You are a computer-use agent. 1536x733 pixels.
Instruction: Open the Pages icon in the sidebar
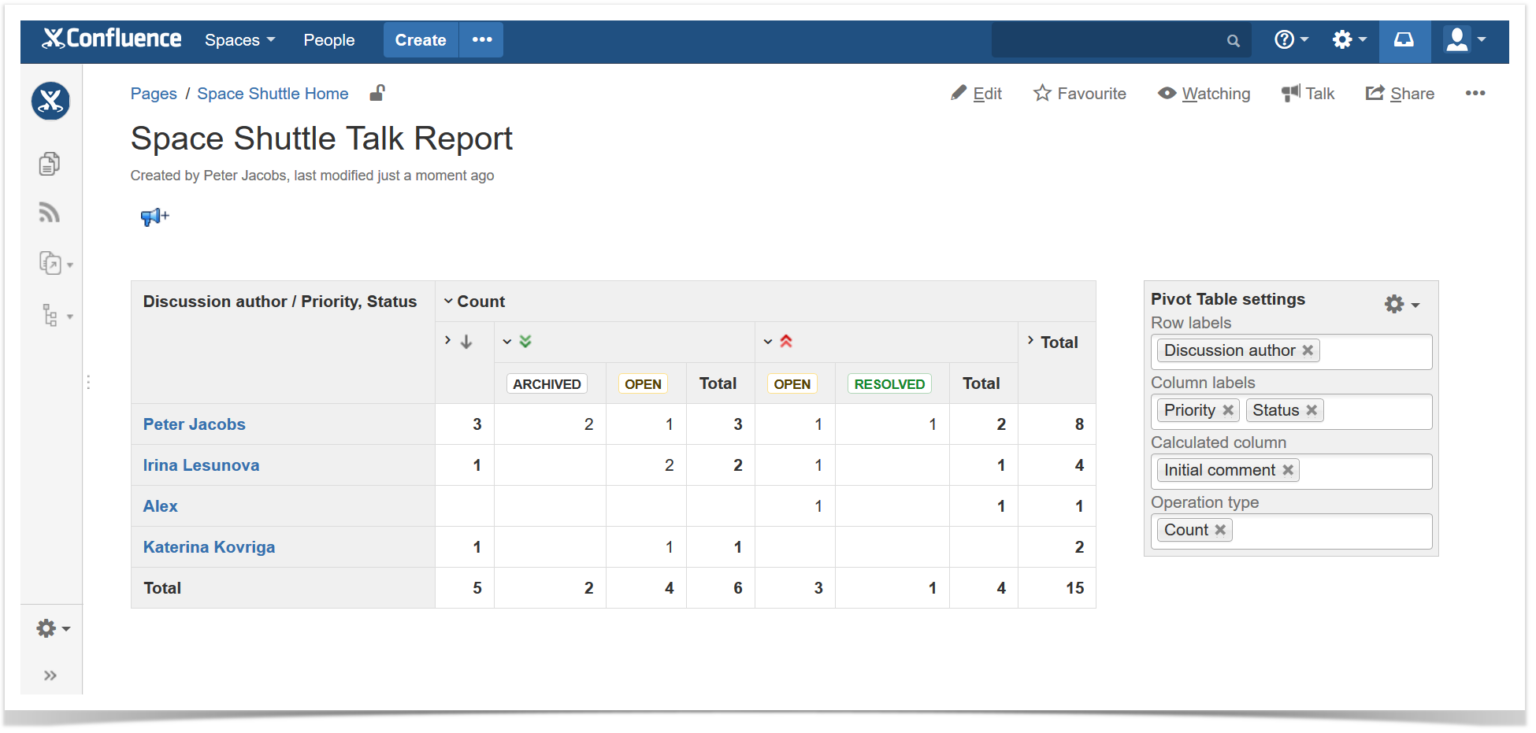point(49,163)
